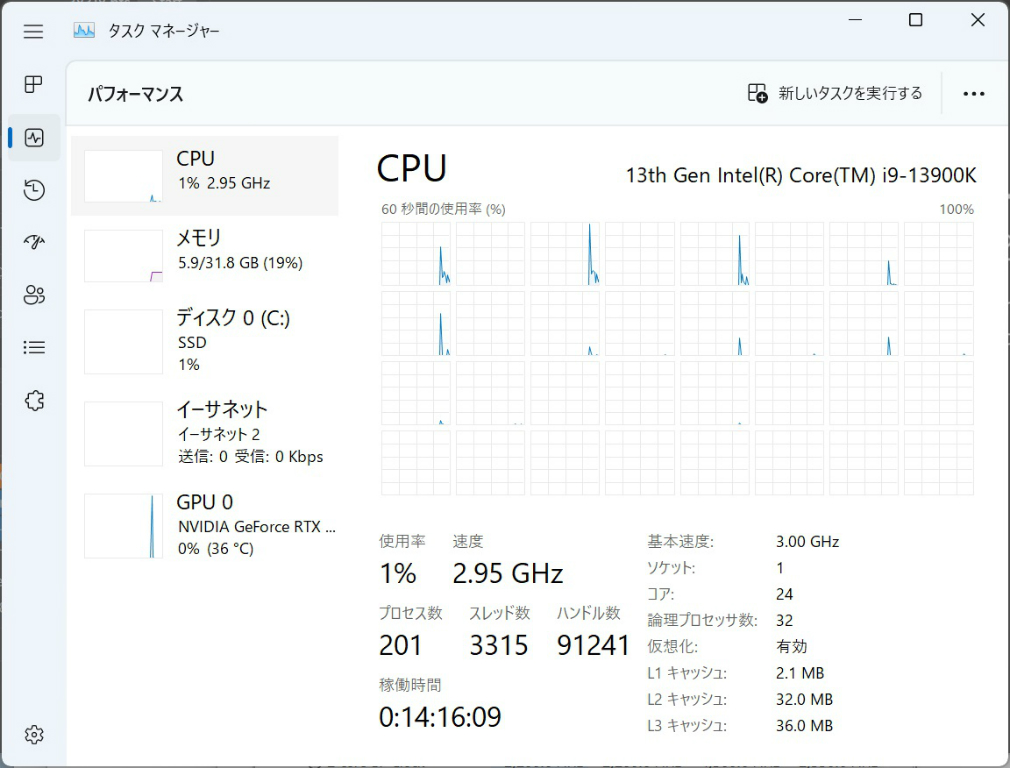This screenshot has height=768, width=1010.
Task: Select the イーサネット performance entry
Action: pos(205,432)
